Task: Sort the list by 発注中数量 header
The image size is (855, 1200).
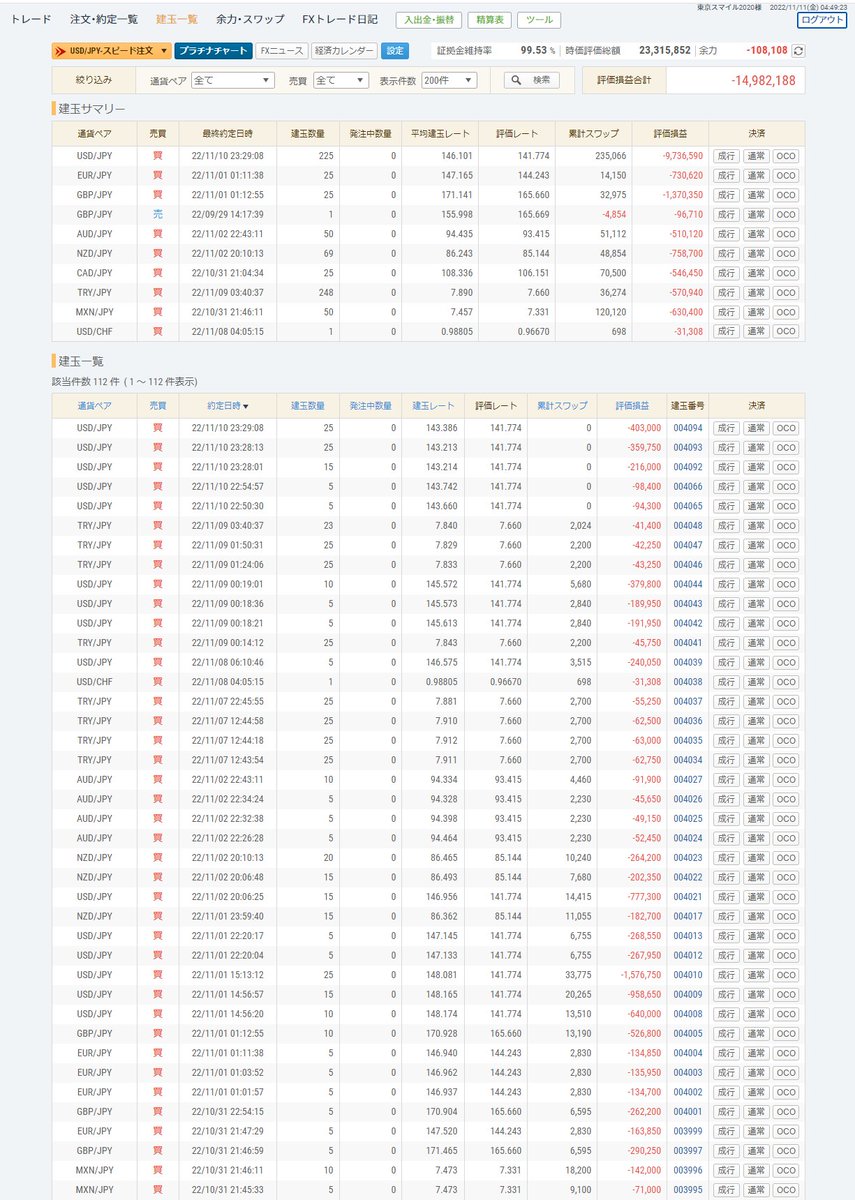Action: click(x=369, y=405)
